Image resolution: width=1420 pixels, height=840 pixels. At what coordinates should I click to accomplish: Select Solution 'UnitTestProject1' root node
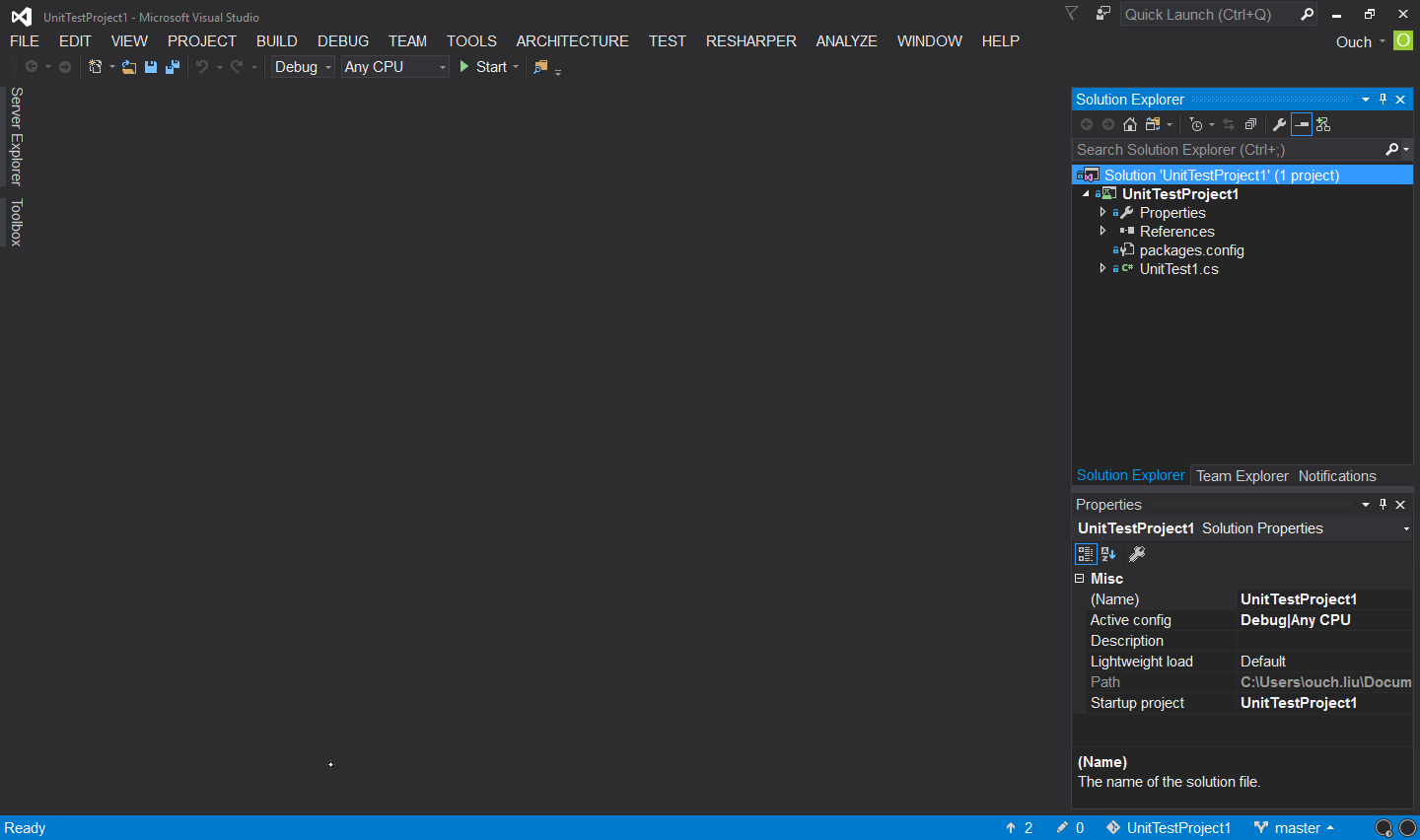click(1242, 175)
